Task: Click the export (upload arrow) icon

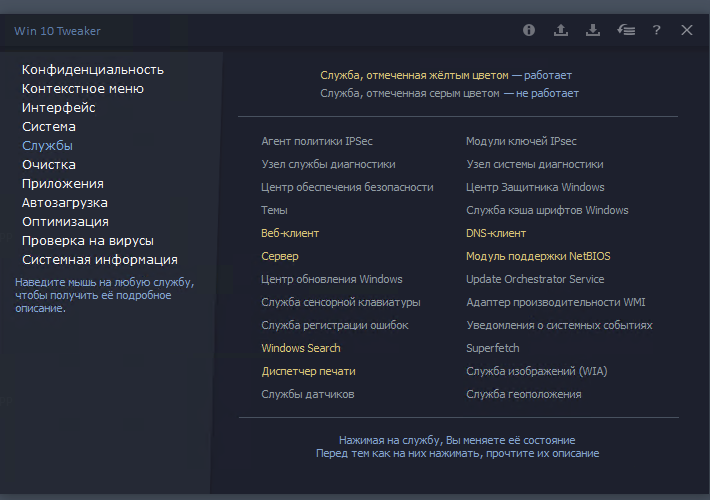Action: coord(561,30)
